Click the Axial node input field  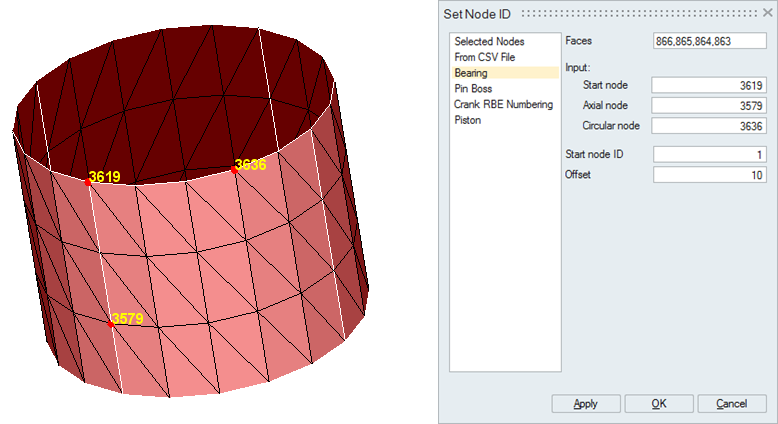tap(709, 106)
